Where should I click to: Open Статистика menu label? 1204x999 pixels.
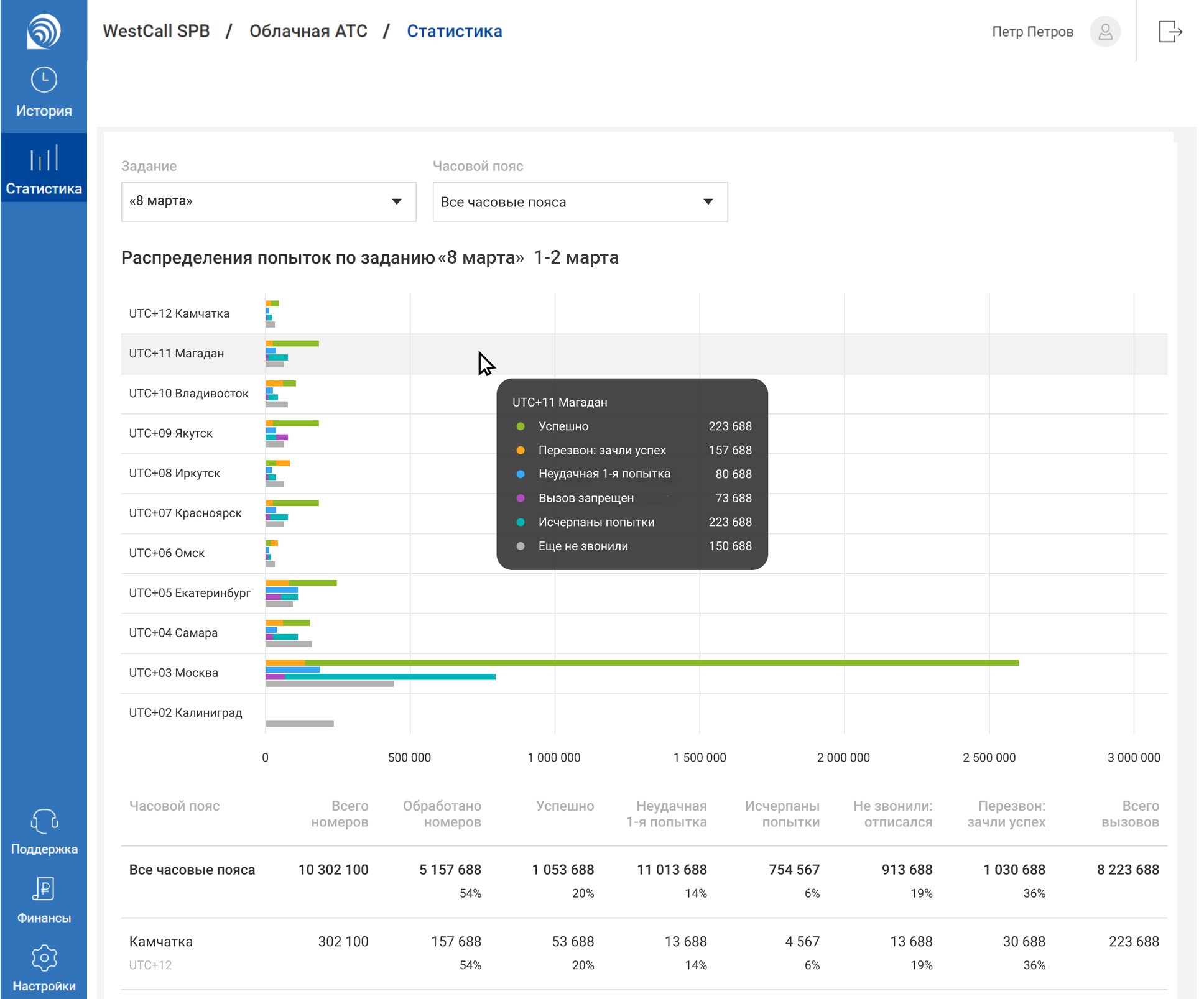(44, 188)
